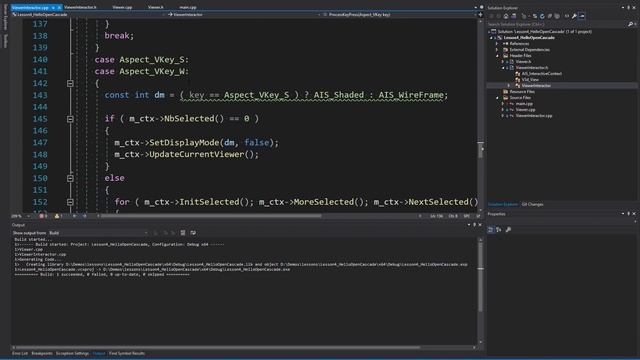Collapse the Lesson4_HelloOpenCascade project node
This screenshot has height=360, width=640.
(x=491, y=38)
